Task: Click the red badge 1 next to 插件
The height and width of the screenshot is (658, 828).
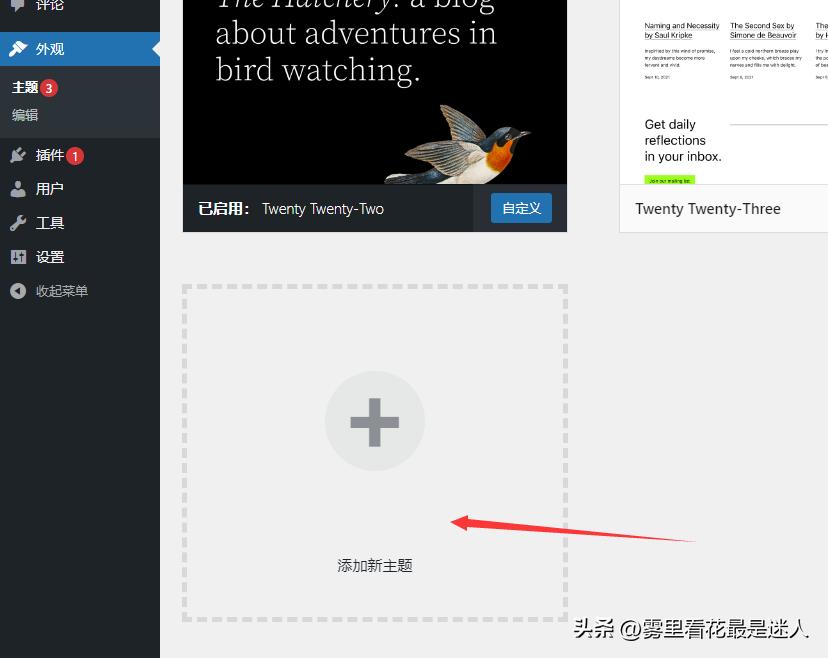Action: (x=75, y=156)
